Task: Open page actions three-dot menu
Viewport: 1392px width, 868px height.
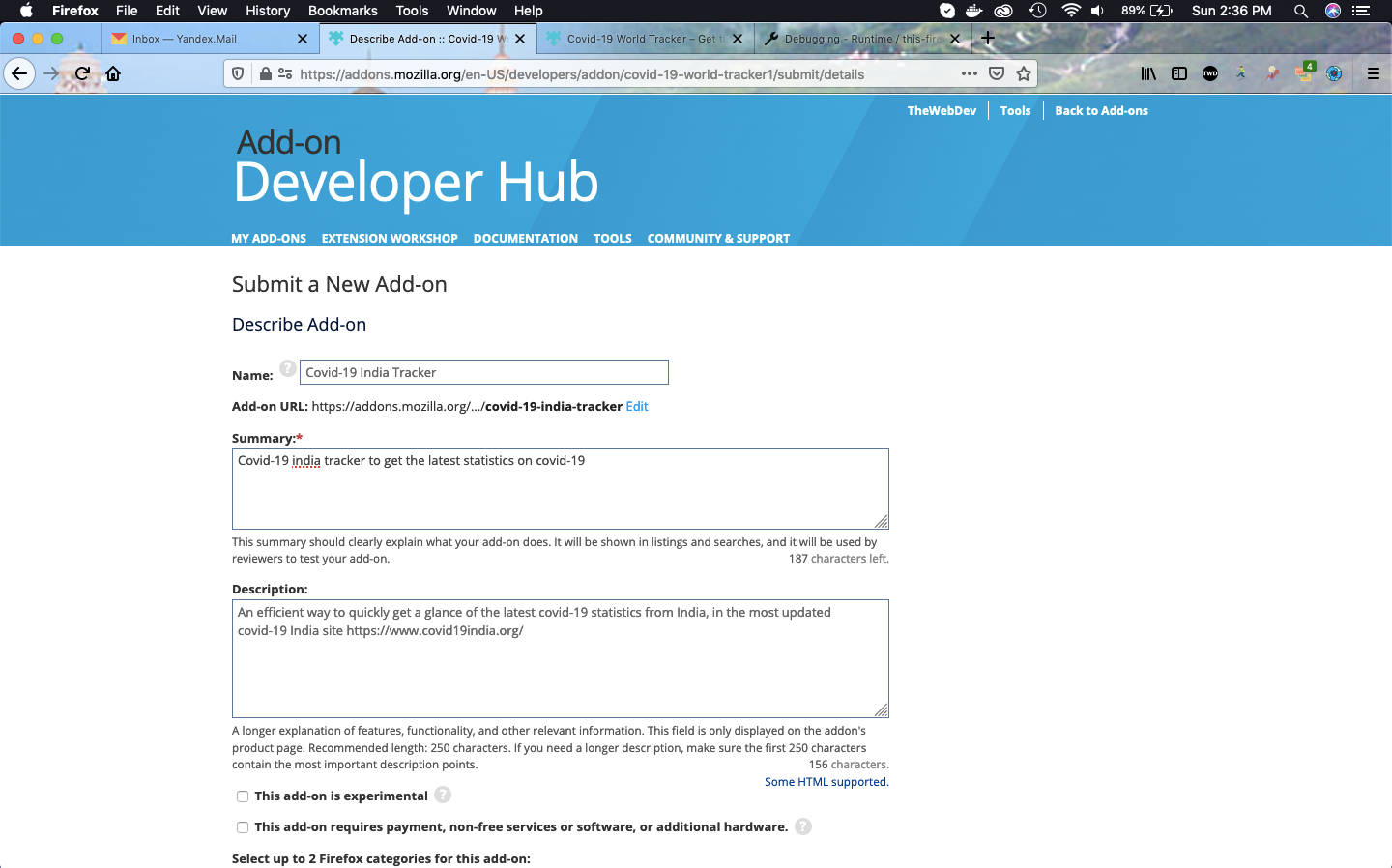Action: pyautogui.click(x=970, y=73)
